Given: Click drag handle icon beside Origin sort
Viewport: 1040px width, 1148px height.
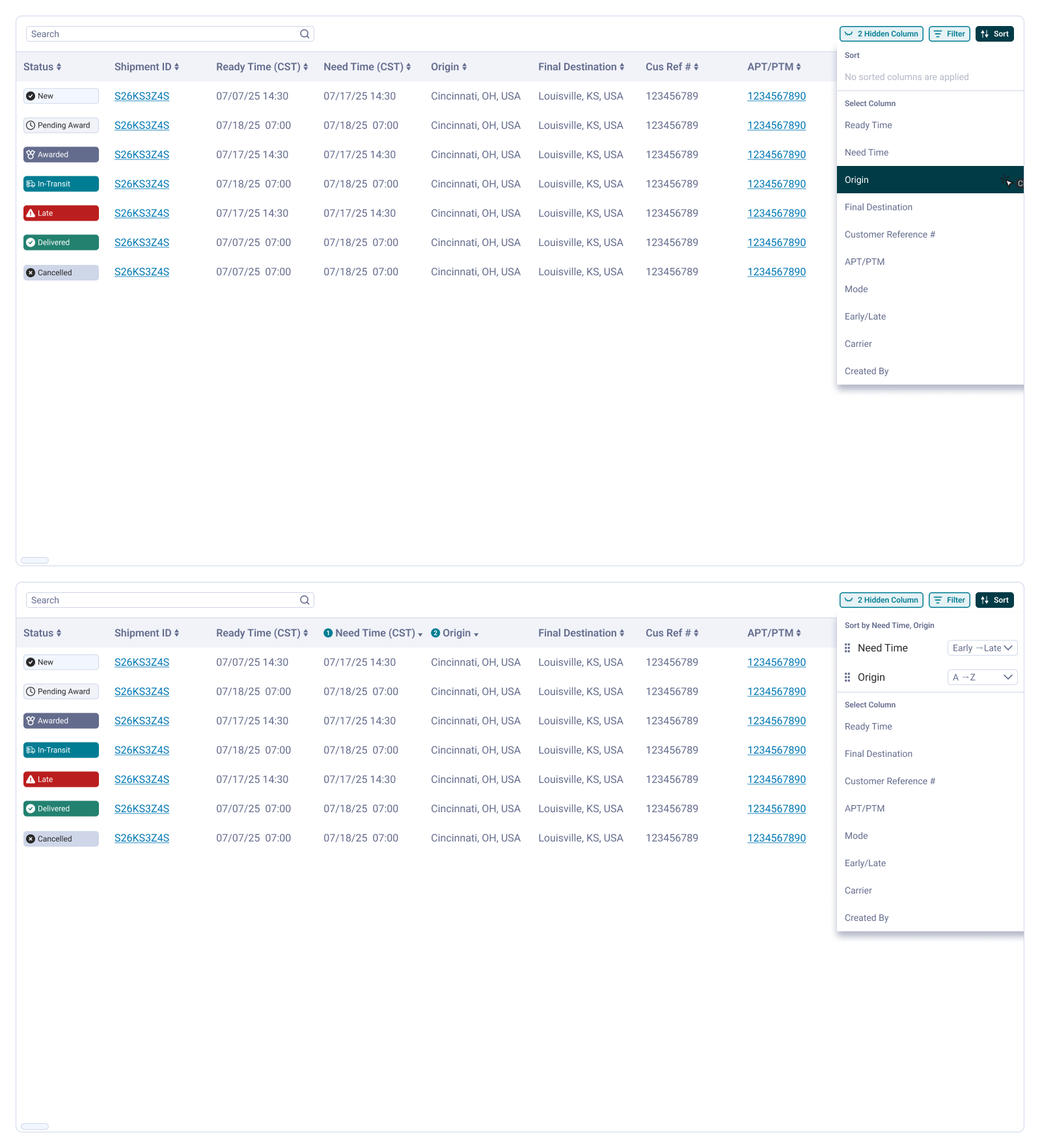Looking at the screenshot, I should tap(847, 677).
